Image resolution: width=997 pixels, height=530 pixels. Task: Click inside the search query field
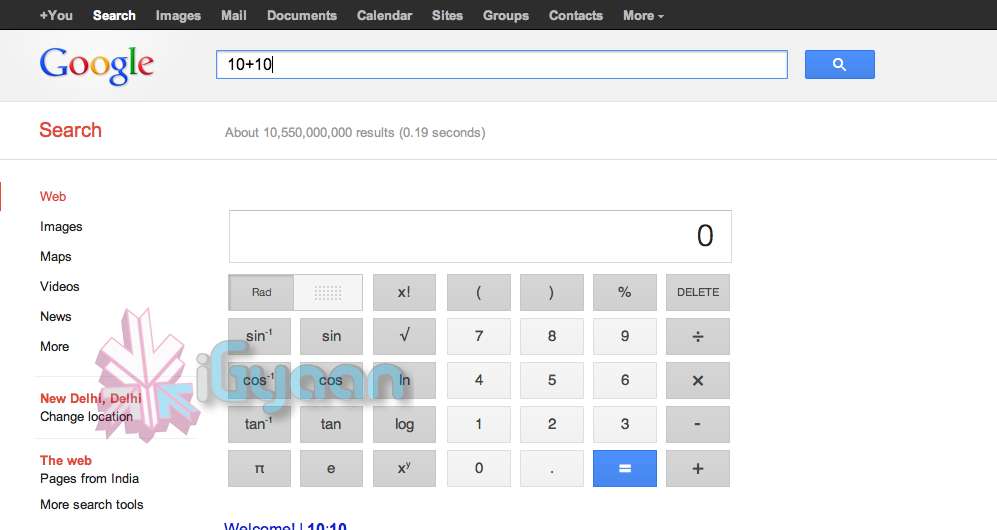500,65
